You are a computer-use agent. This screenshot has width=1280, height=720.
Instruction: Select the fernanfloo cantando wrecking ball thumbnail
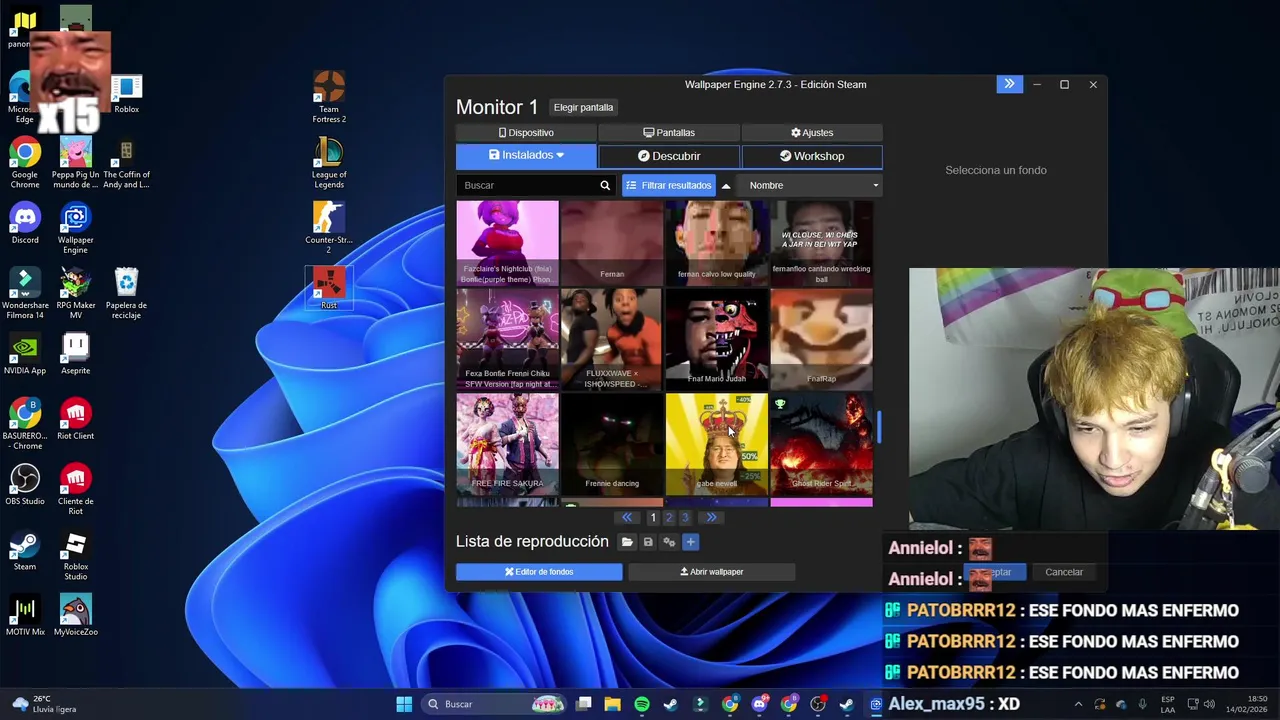click(821, 241)
